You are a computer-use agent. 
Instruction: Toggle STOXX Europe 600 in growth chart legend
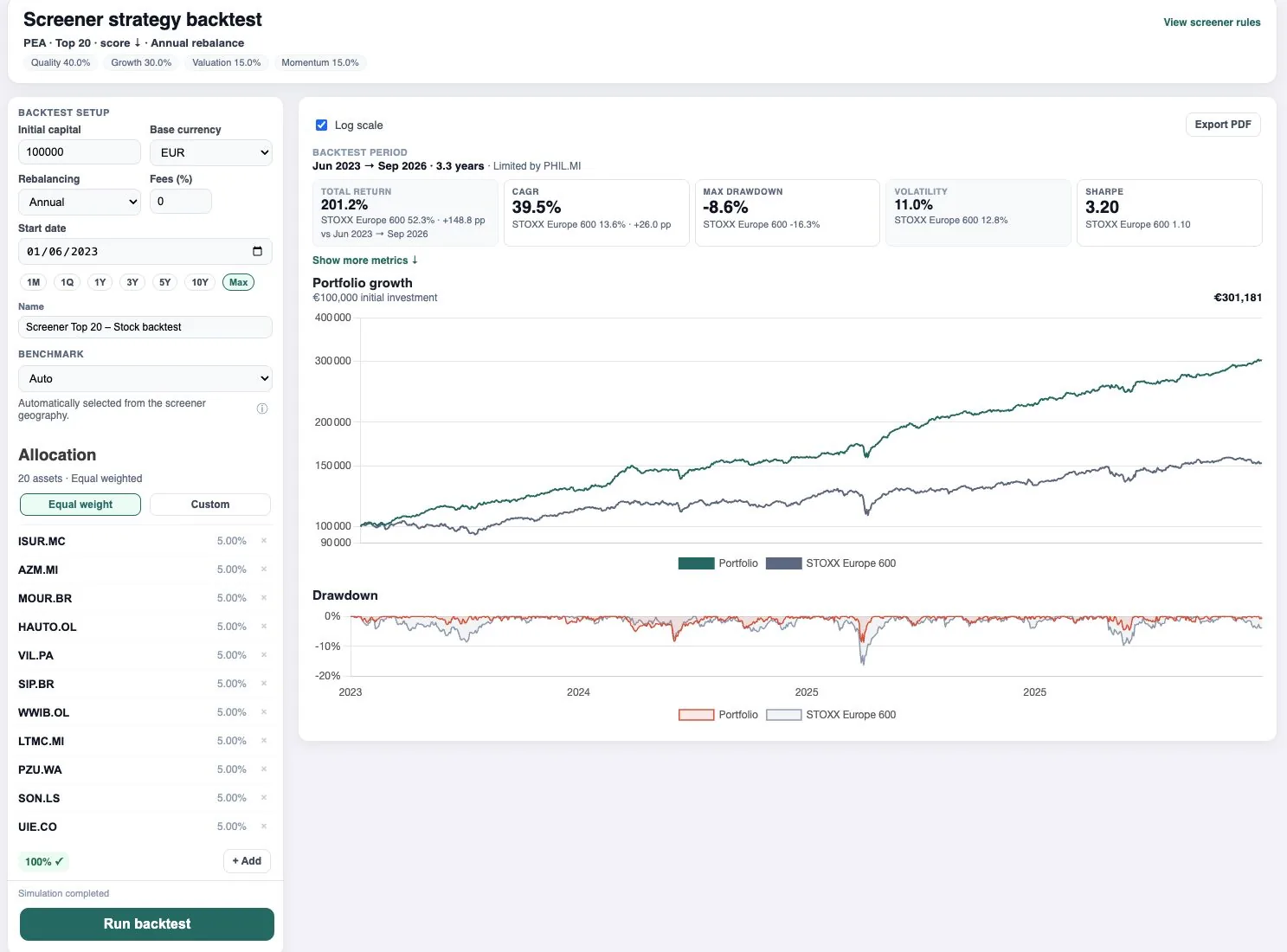(831, 563)
